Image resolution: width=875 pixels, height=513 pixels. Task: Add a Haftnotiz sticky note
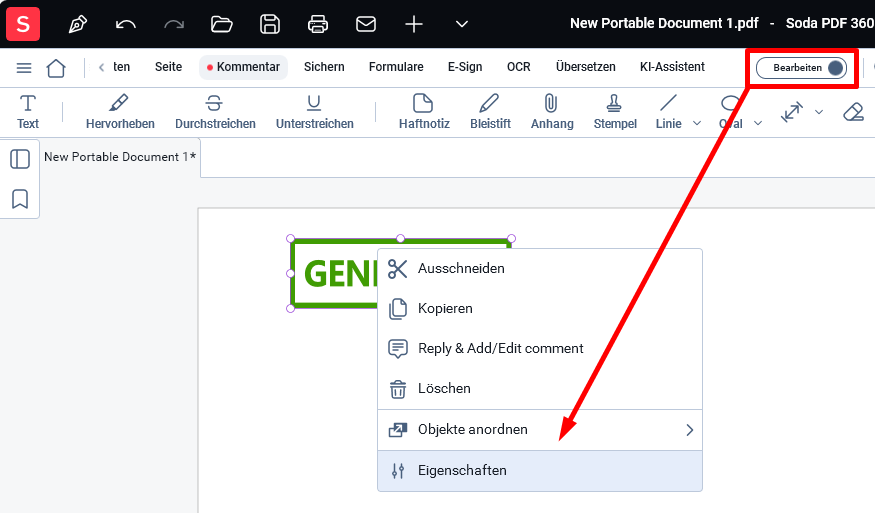[x=424, y=112]
